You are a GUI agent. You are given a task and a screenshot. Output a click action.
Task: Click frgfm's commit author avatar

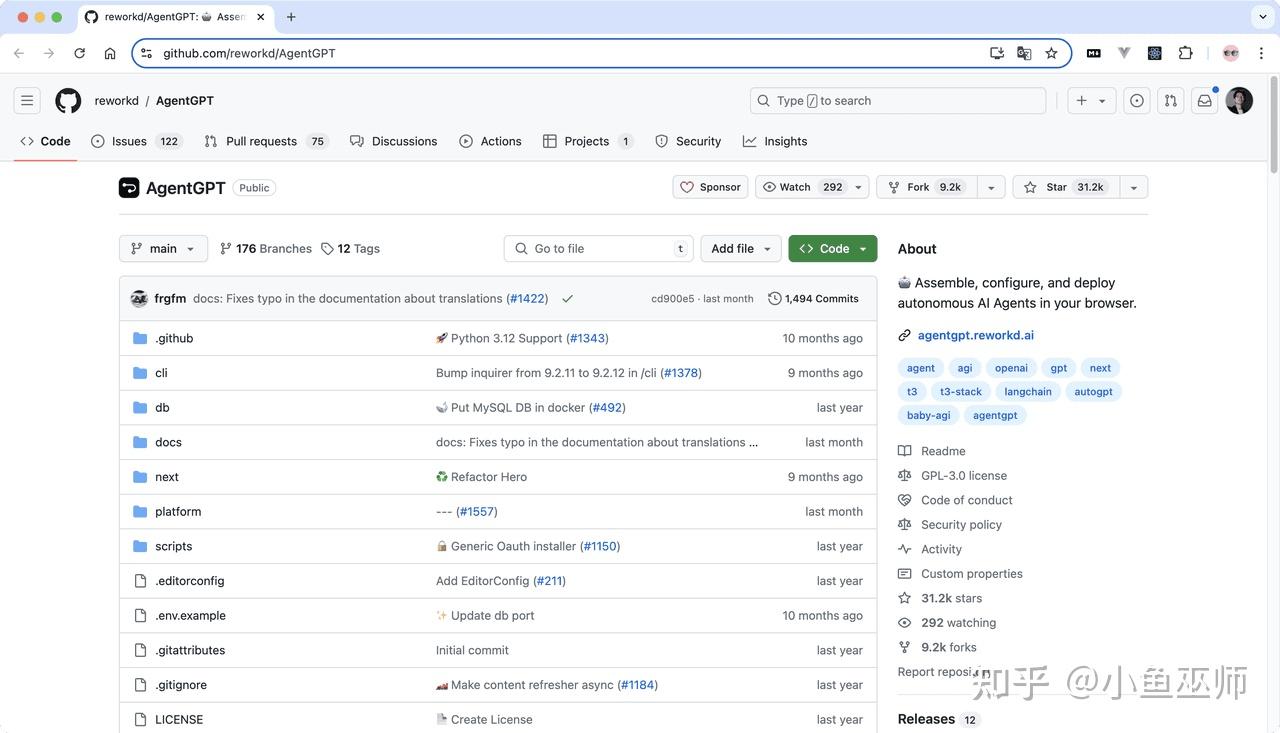(139, 299)
